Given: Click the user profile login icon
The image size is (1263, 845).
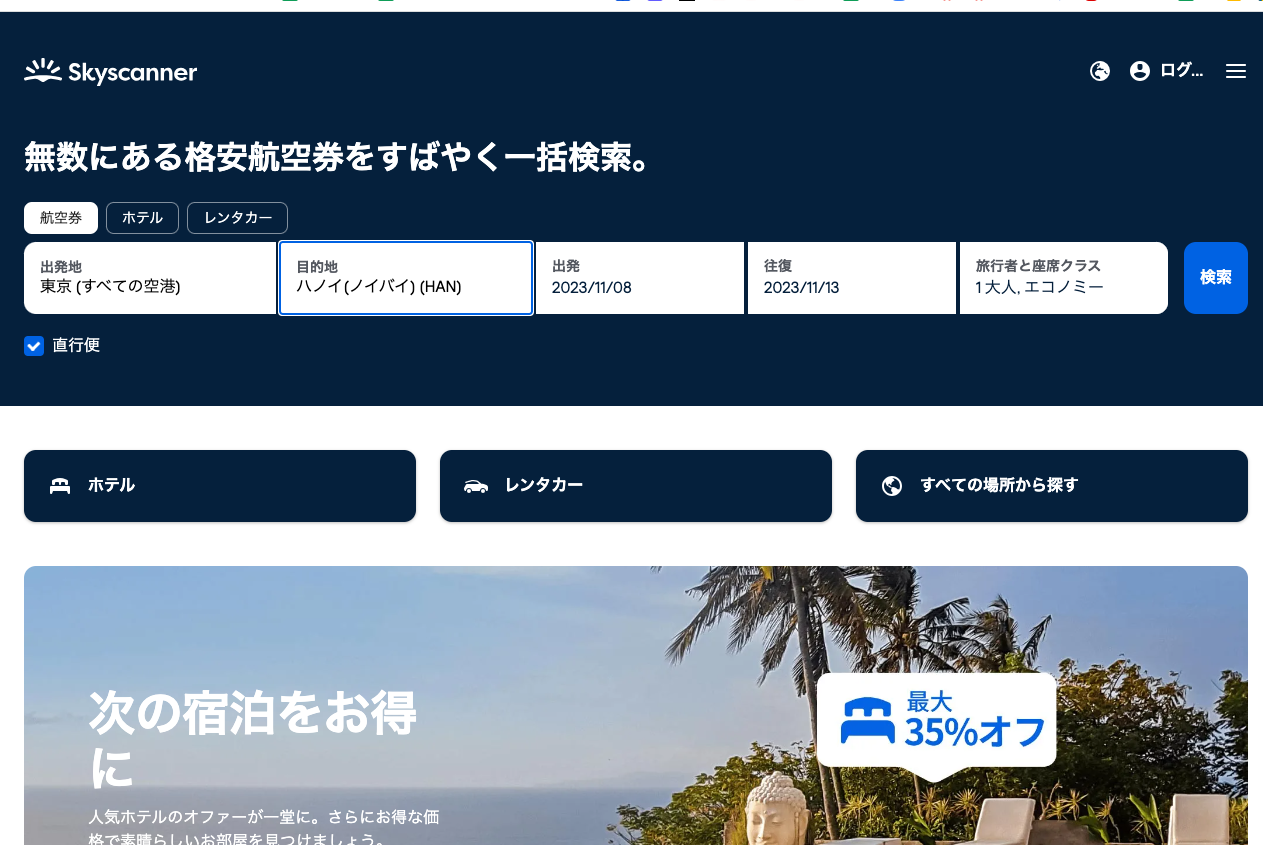Looking at the screenshot, I should 1140,71.
